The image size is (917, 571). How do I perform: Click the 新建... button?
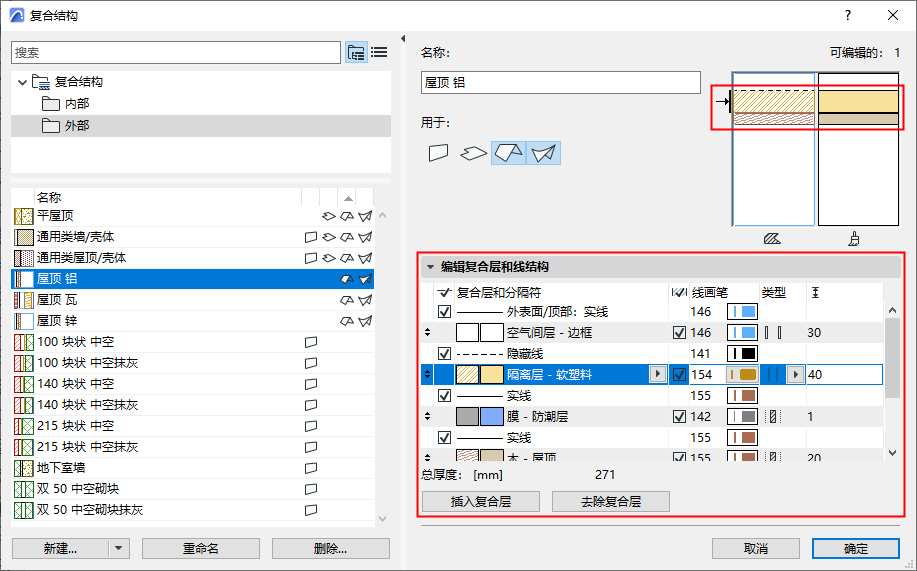tap(60, 549)
